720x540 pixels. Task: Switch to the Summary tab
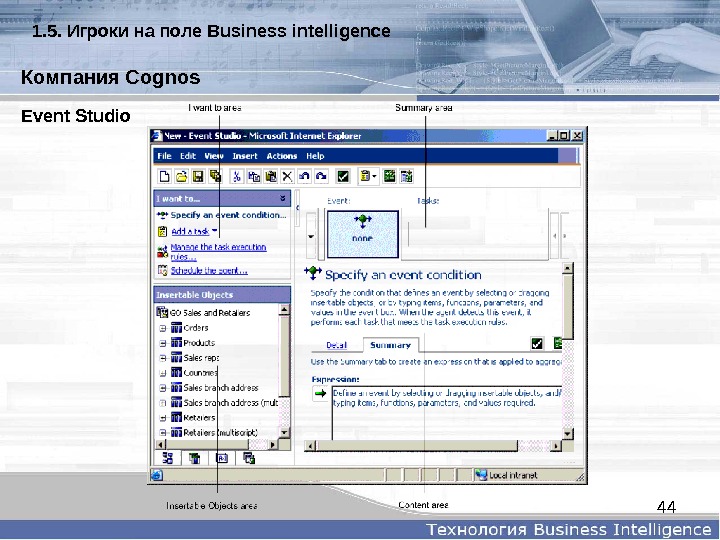click(390, 345)
